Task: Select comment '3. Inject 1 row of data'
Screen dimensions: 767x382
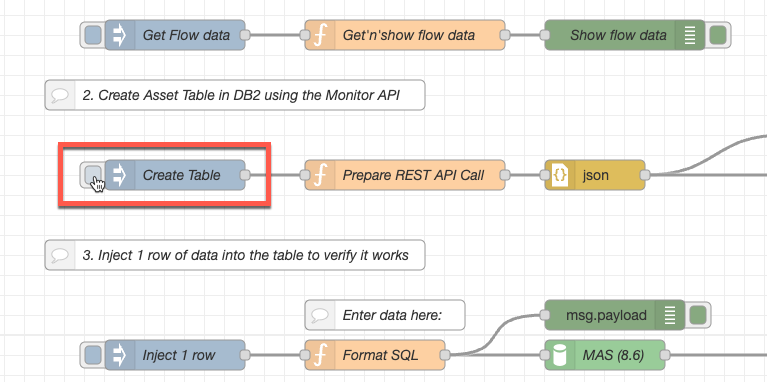Action: 235,255
